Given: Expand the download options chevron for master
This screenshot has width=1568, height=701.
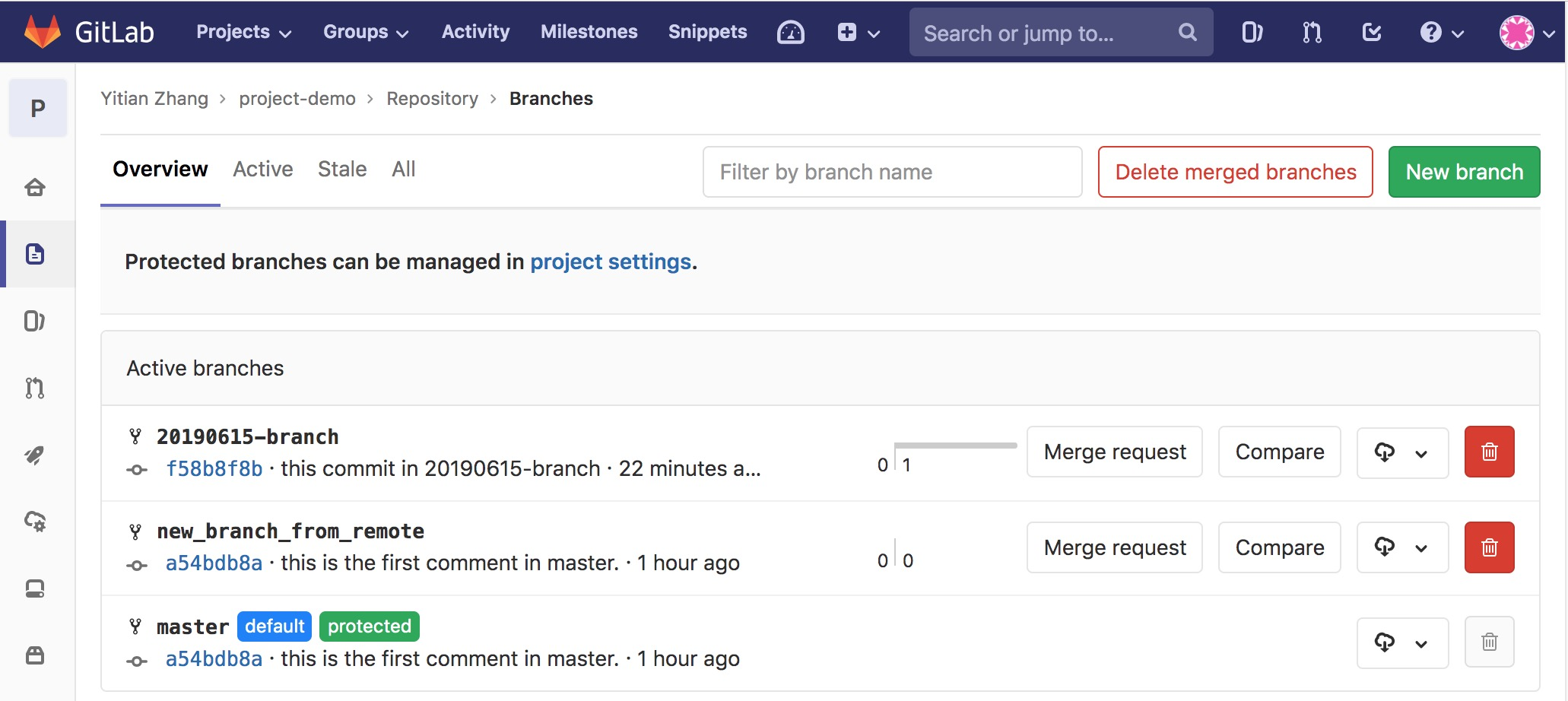Looking at the screenshot, I should click(x=1421, y=642).
